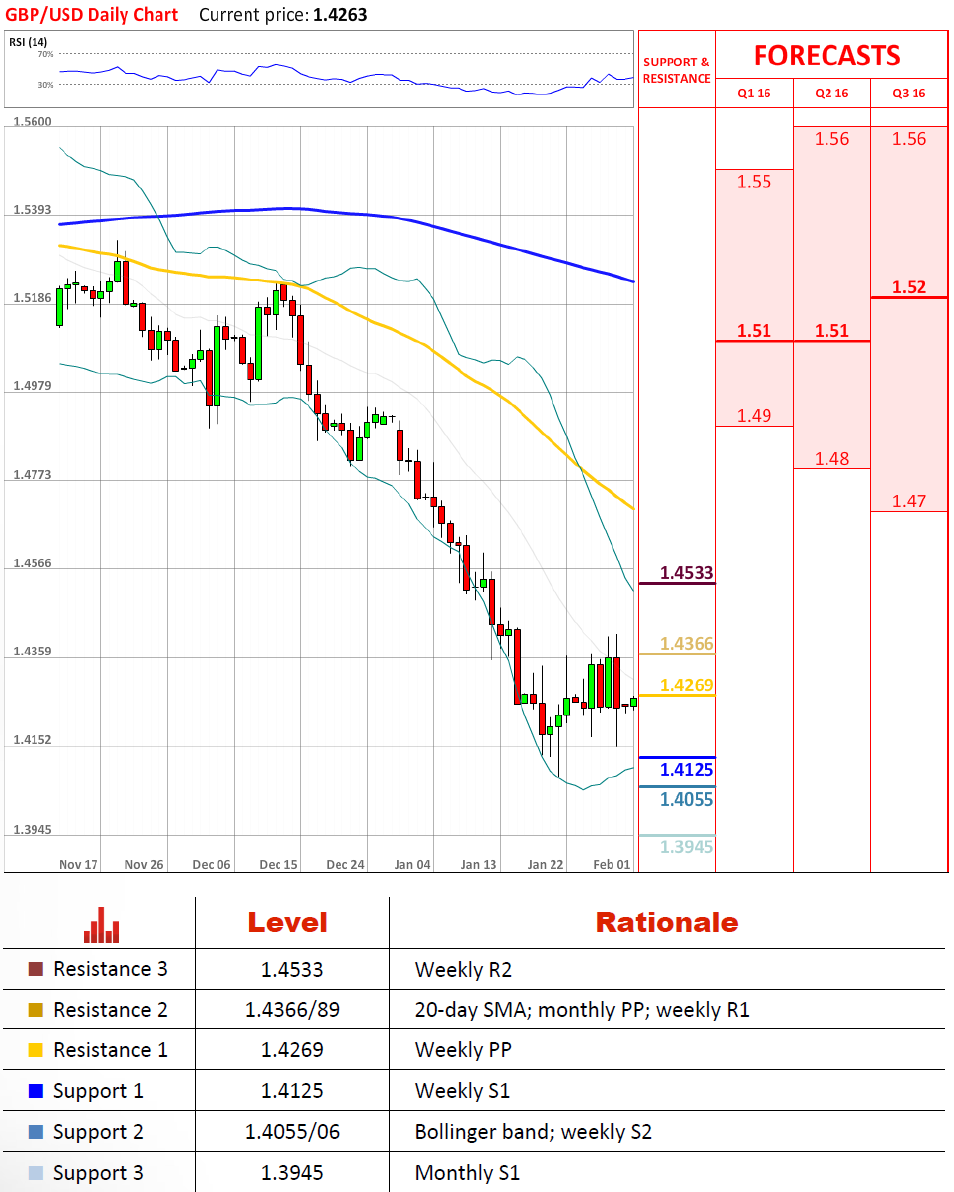Click the Q3 16 low forecast 1.47
This screenshot has width=954, height=1192.
click(x=909, y=501)
